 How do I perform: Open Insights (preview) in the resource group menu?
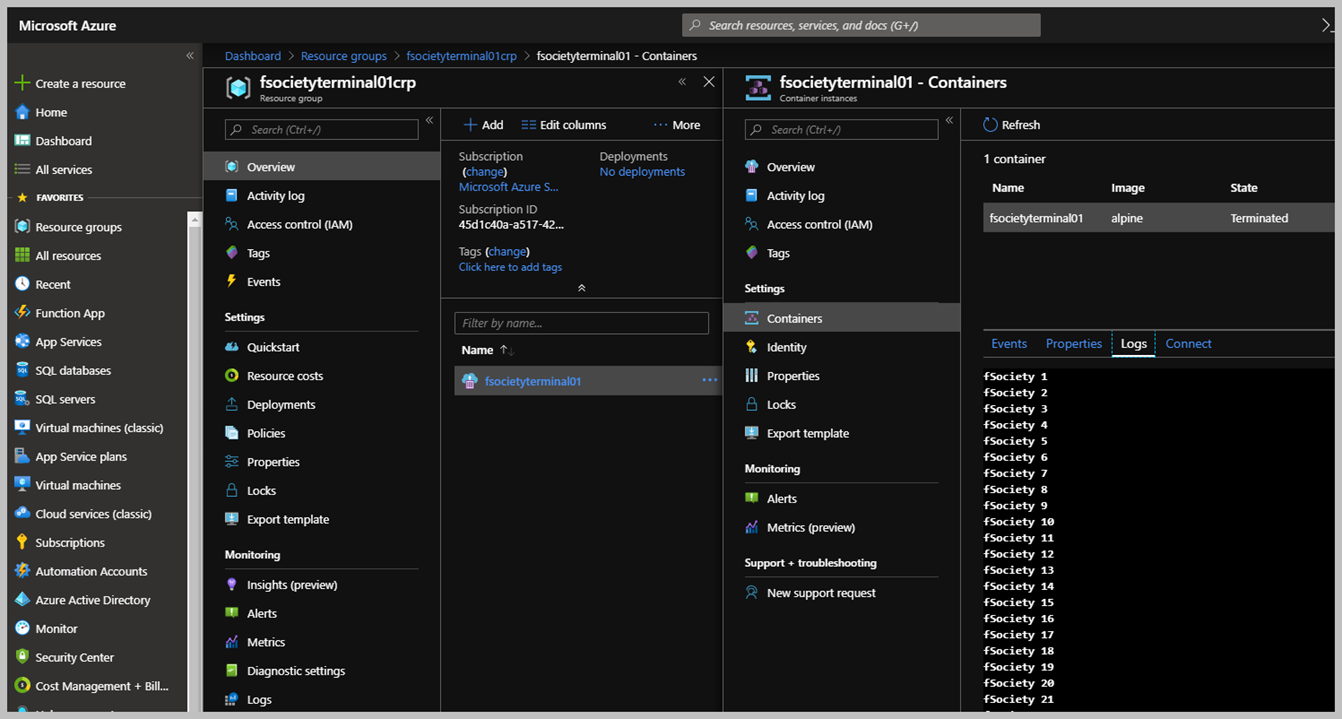coord(292,585)
